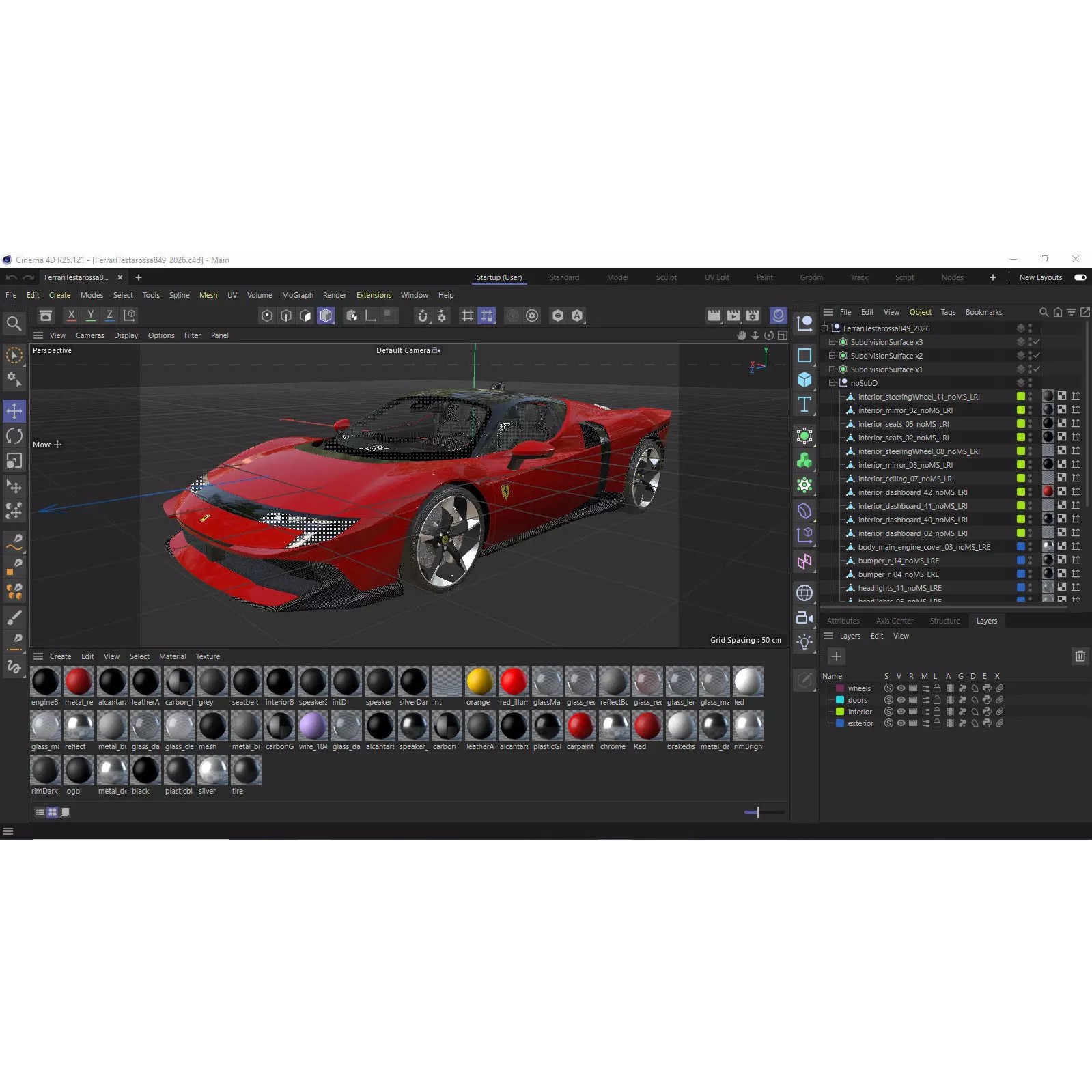Delete layer using trash can button
The width and height of the screenshot is (1092, 1092).
[1080, 656]
